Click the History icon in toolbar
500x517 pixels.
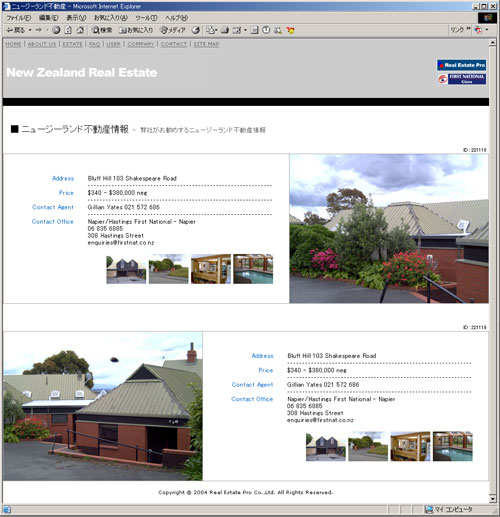coord(196,30)
